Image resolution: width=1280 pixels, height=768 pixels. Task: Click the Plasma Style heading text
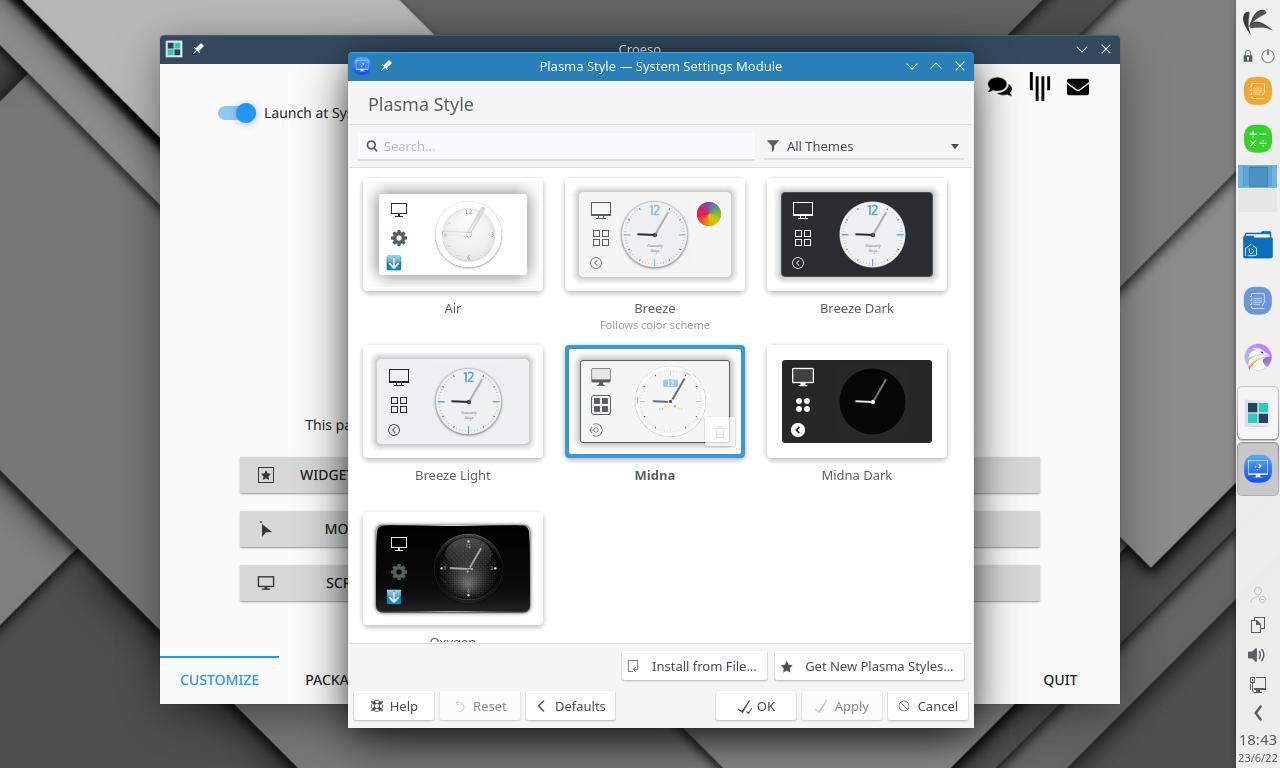421,104
